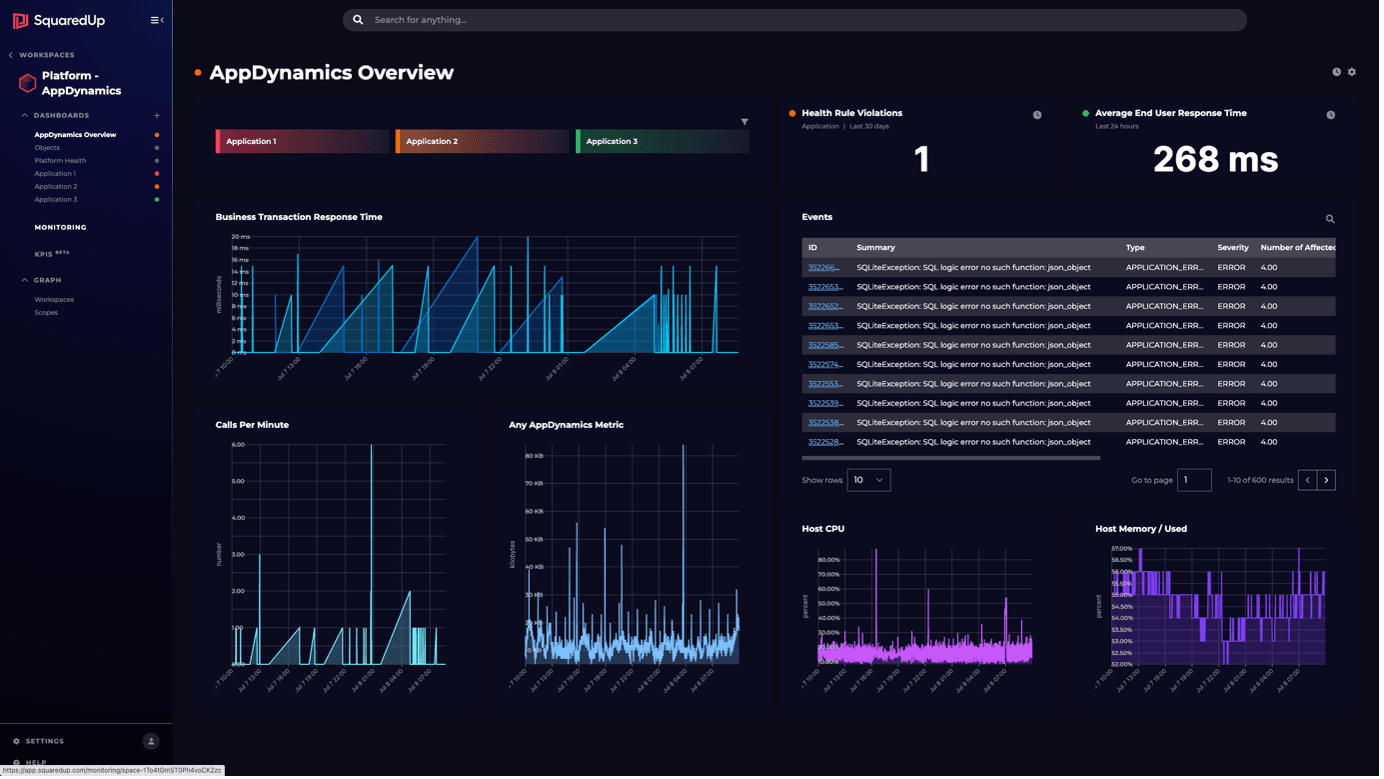Open the dashboard settings gear icon
This screenshot has height=779, width=1384.
click(1352, 71)
